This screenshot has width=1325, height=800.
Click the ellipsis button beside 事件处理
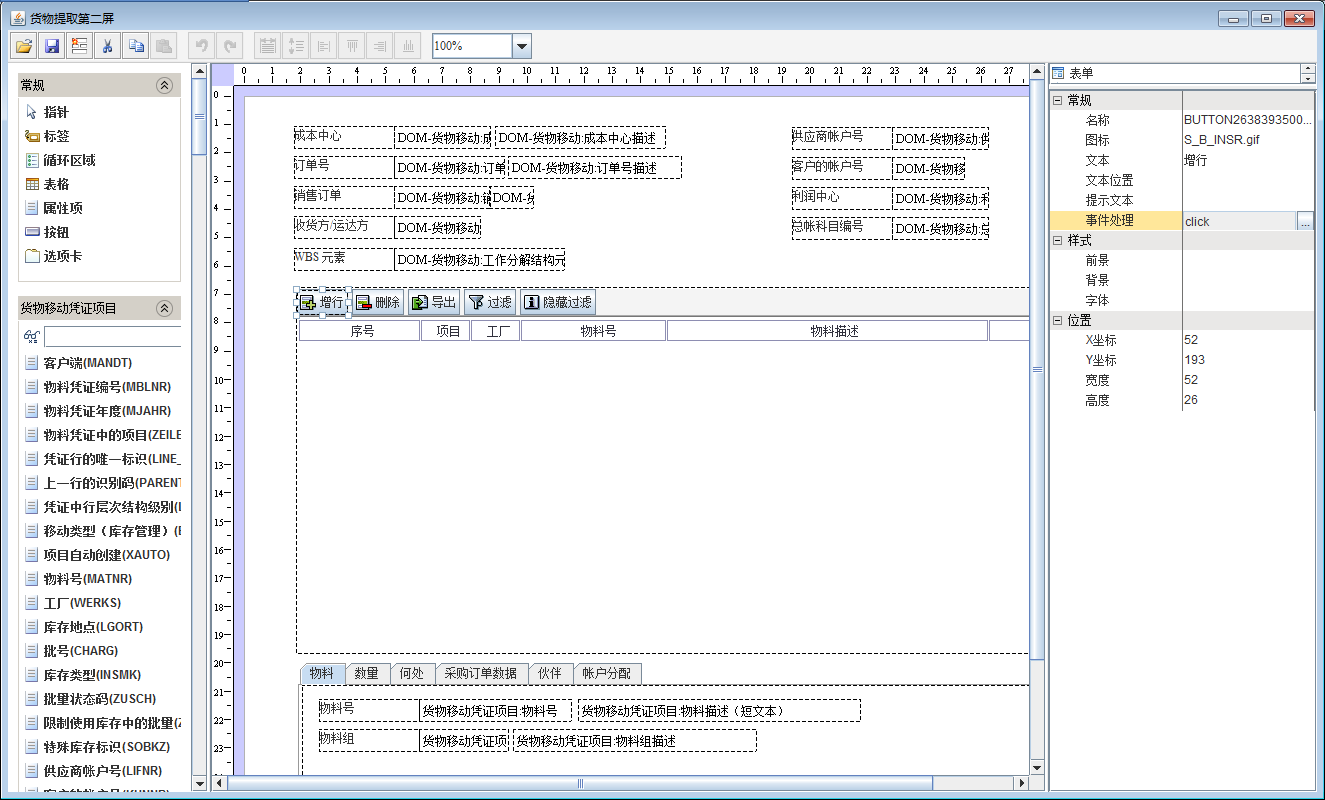tap(1305, 221)
